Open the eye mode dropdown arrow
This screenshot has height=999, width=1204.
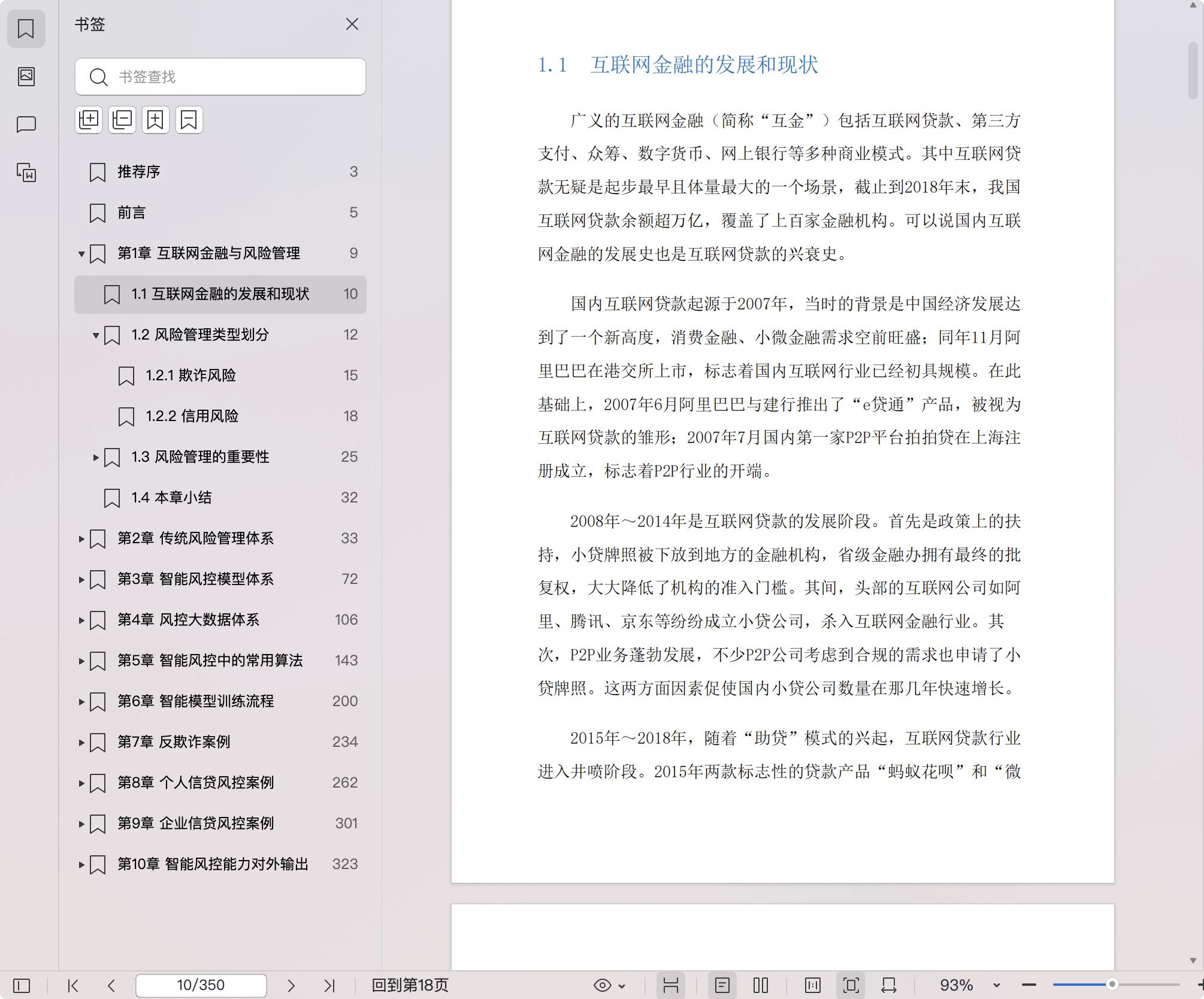622,986
